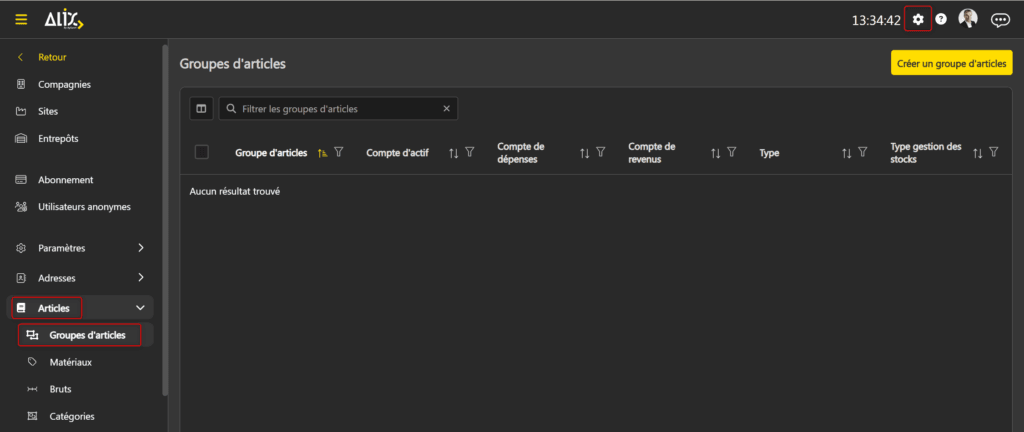Go to Compagnies in the sidebar

64,84
